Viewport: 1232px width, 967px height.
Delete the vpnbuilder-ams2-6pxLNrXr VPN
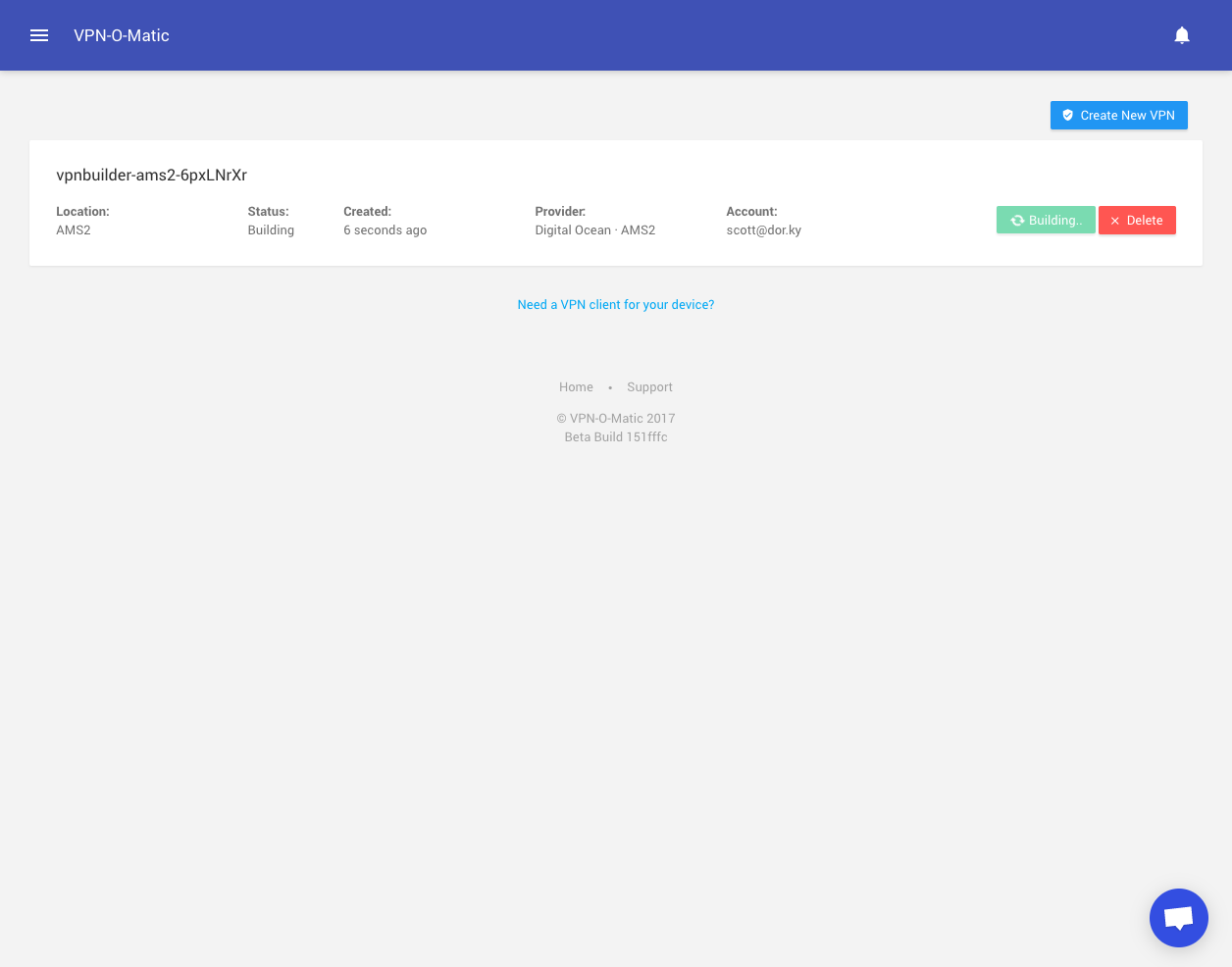pos(1137,220)
